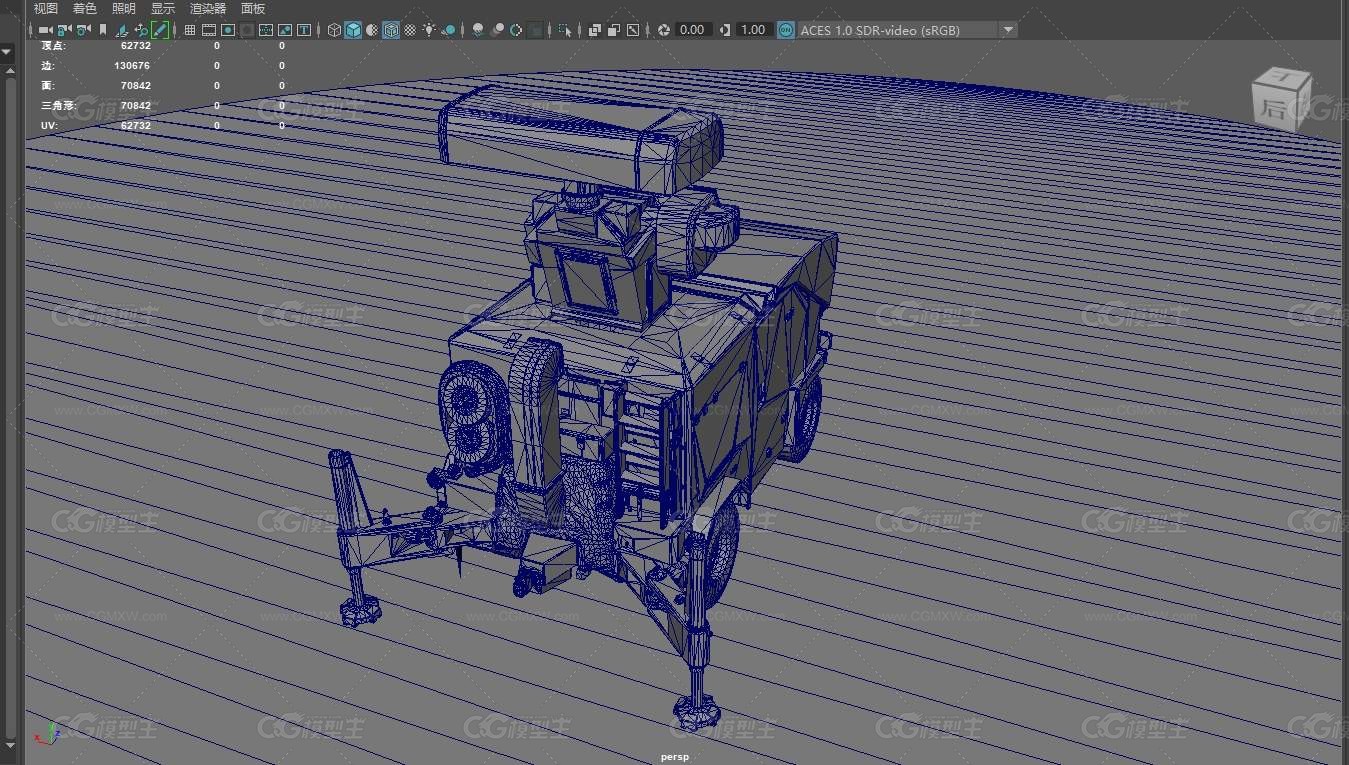The image size is (1349, 765).
Task: Click the Motion Blur icon
Action: (x=498, y=30)
